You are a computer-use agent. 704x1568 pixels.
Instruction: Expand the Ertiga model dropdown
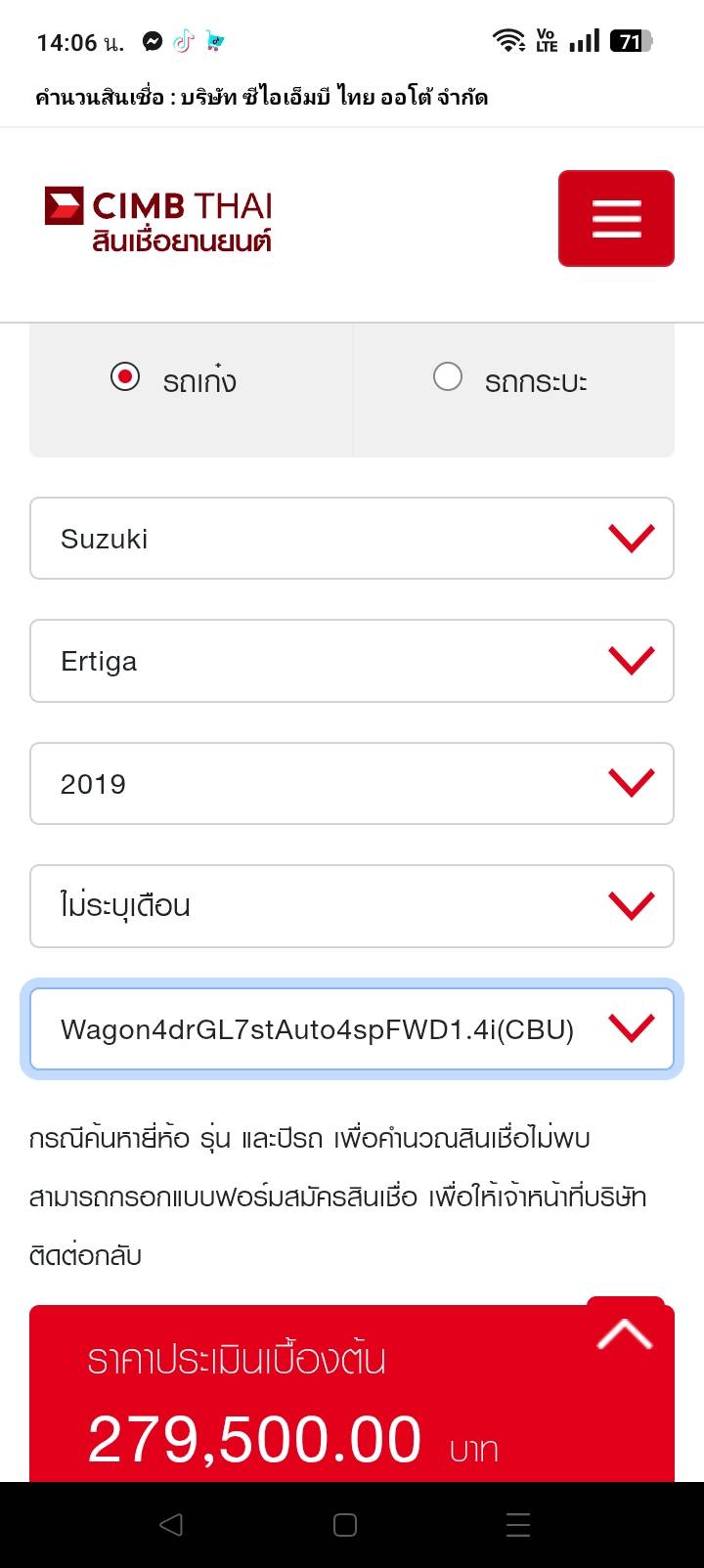[352, 661]
